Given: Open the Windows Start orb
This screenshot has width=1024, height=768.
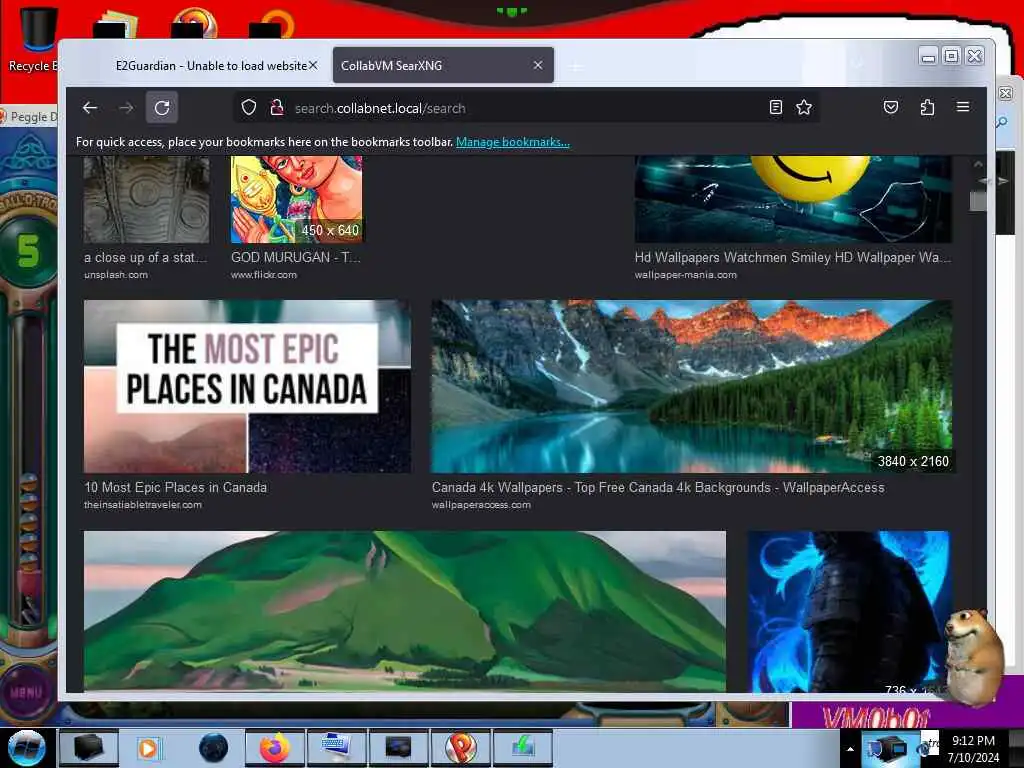Looking at the screenshot, I should 26,748.
